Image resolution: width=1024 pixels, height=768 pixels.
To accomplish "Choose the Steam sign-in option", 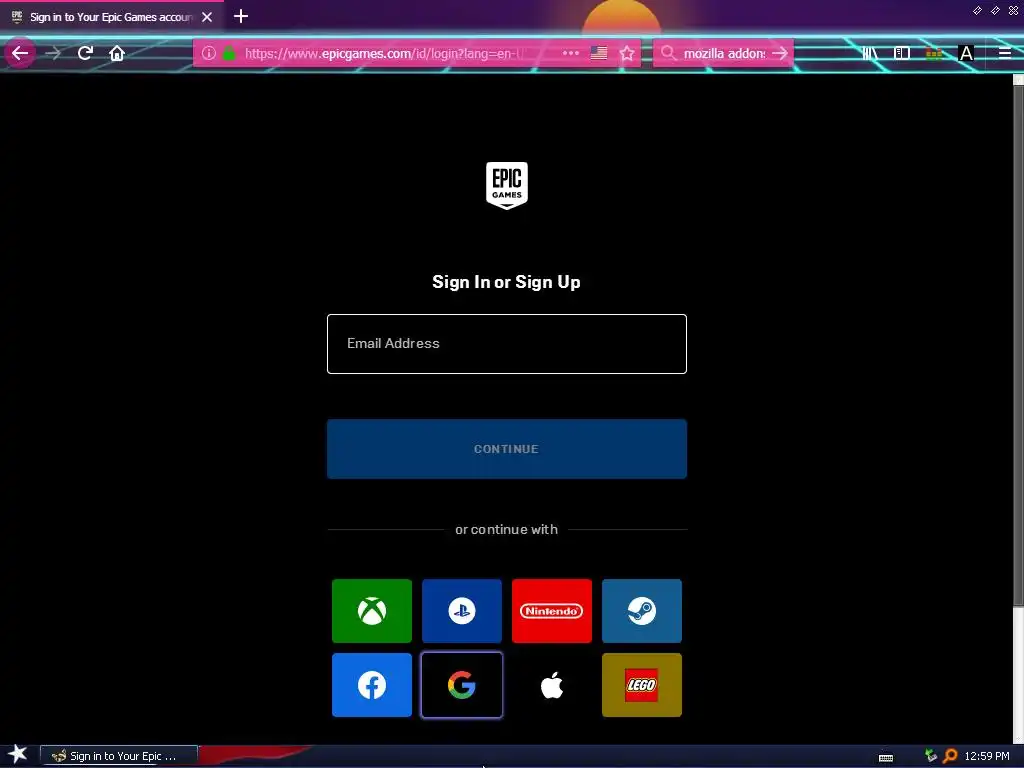I will point(642,611).
